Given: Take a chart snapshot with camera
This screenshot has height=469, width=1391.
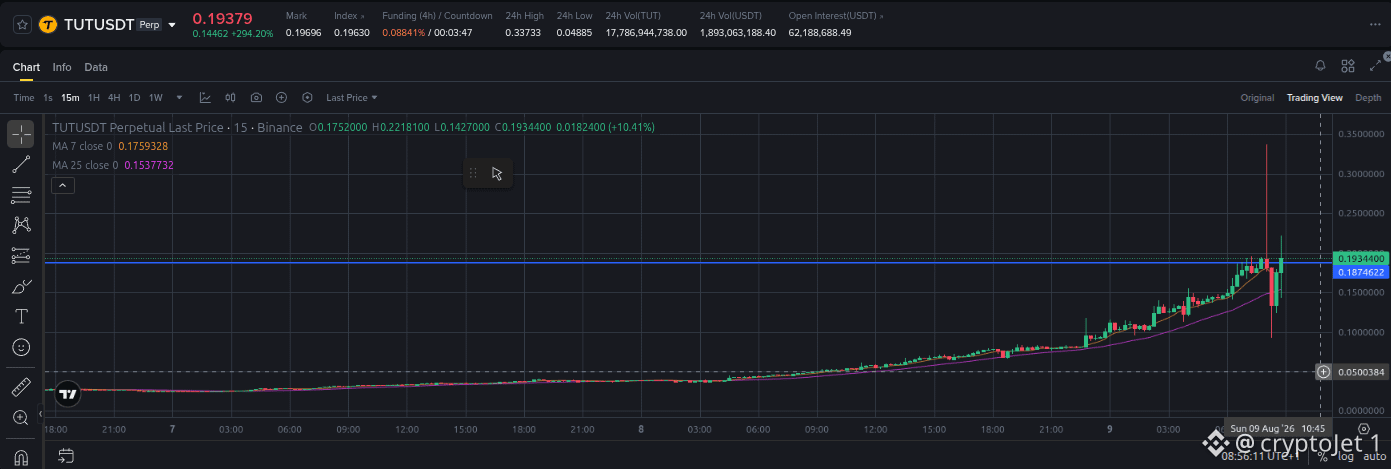Looking at the screenshot, I should pyautogui.click(x=257, y=97).
